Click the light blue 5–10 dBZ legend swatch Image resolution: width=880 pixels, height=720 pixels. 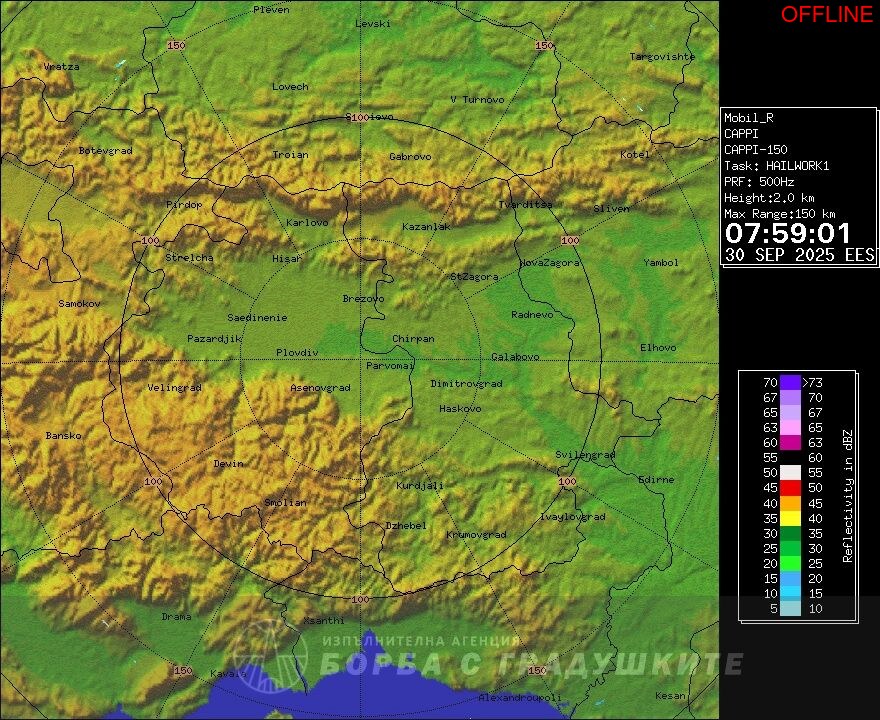pyautogui.click(x=791, y=608)
